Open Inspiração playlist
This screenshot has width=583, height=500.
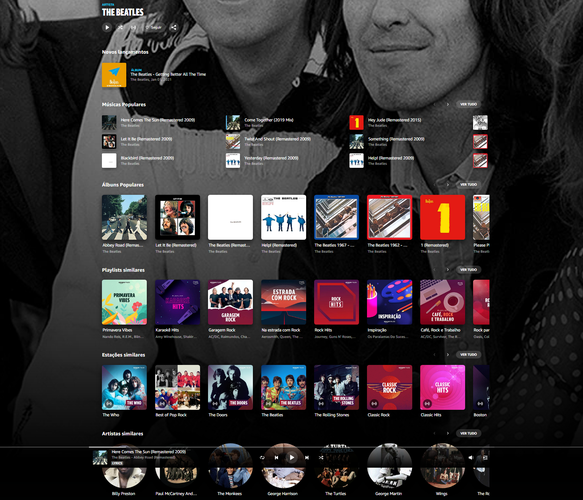390,302
